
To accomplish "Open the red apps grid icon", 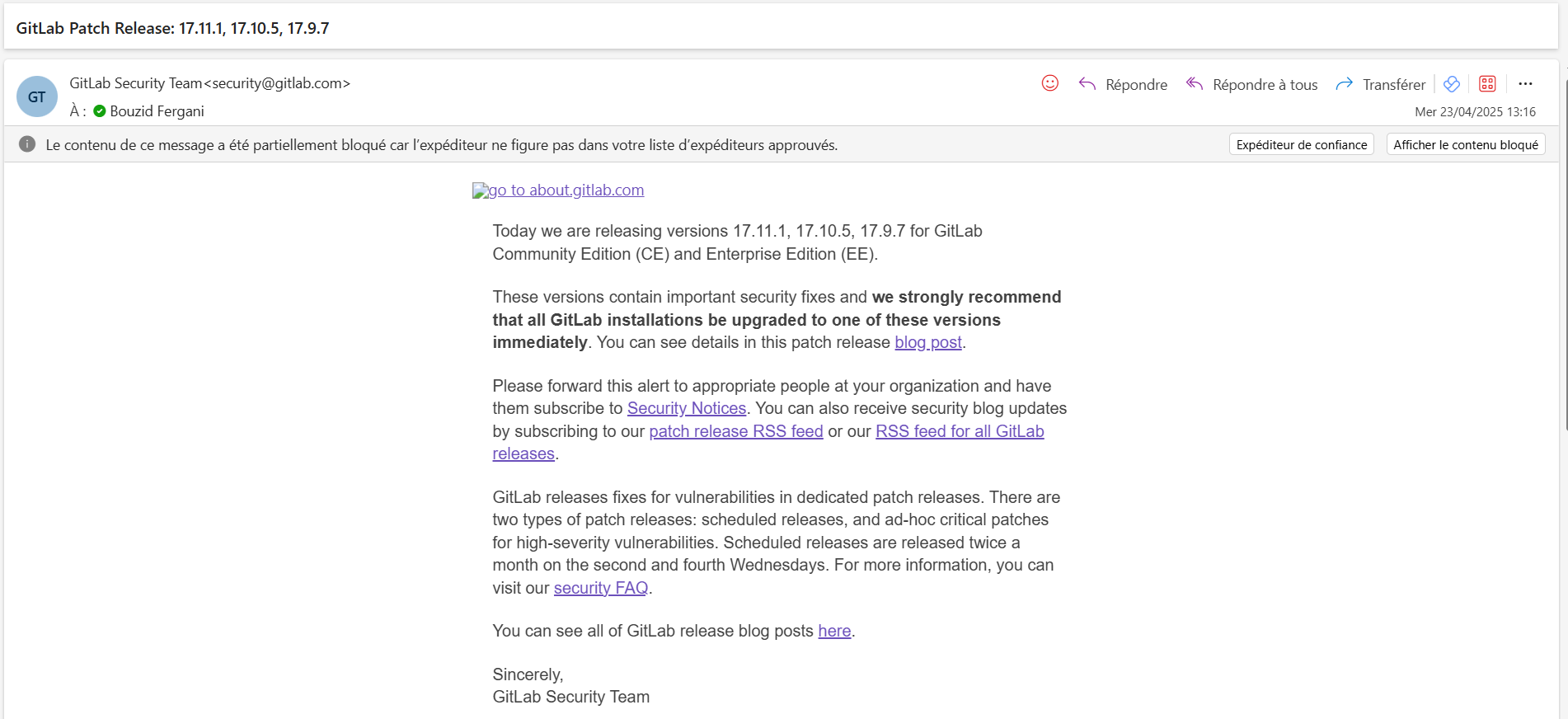I will [1487, 84].
